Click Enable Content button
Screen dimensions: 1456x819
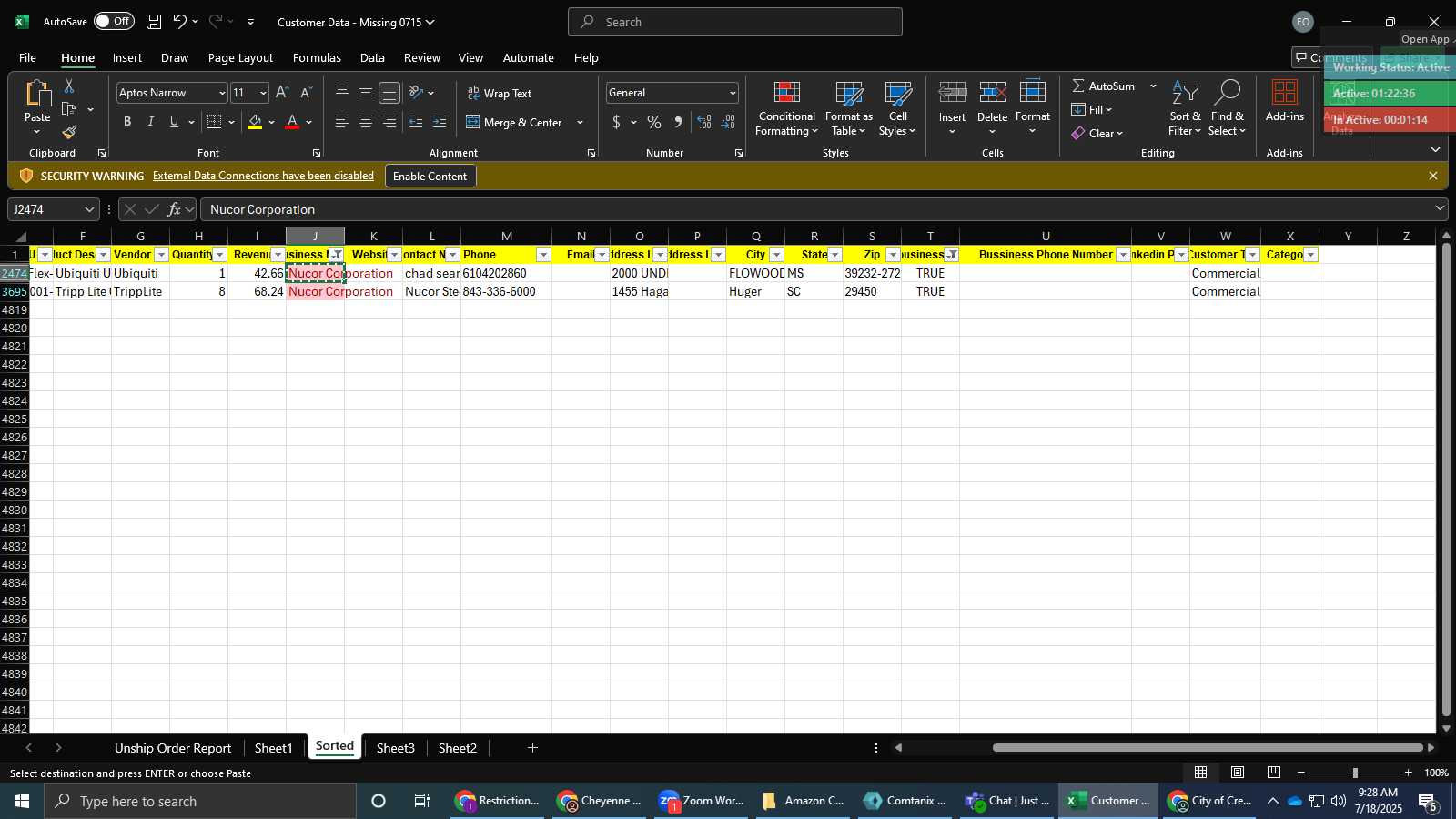coord(430,176)
